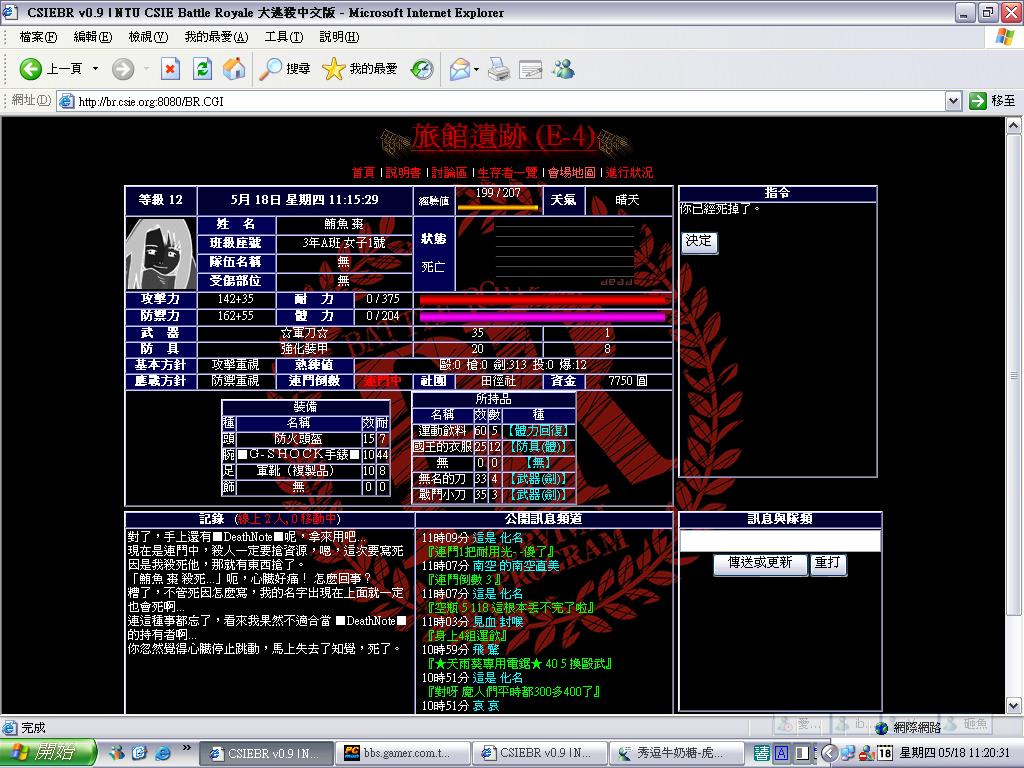Open the 檢視(V) menu

(x=148, y=37)
